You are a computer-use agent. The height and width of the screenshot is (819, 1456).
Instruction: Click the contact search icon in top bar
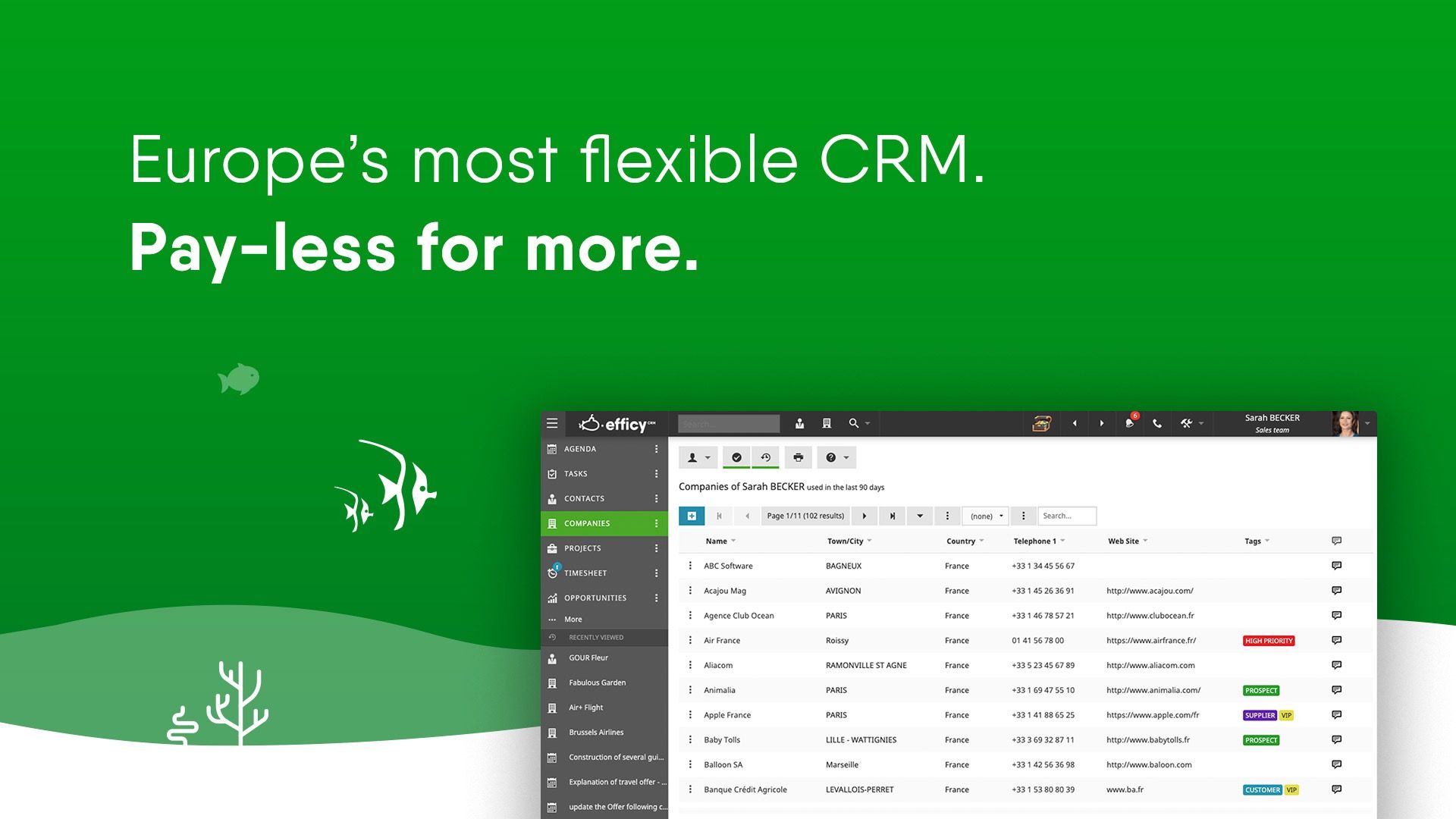click(799, 424)
